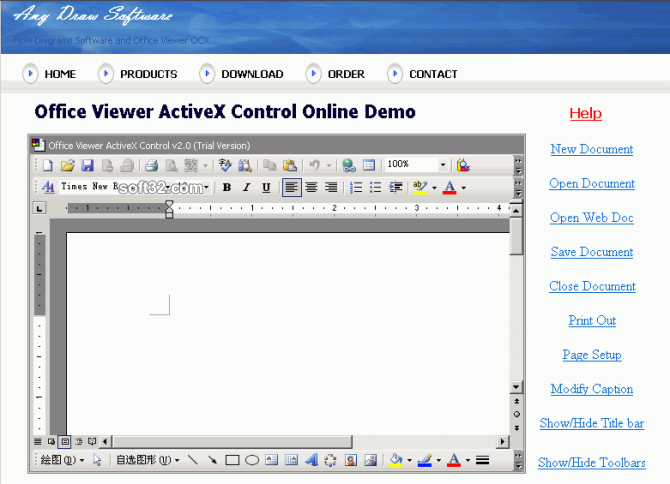Open the Draw menu dropdown

tap(62, 460)
